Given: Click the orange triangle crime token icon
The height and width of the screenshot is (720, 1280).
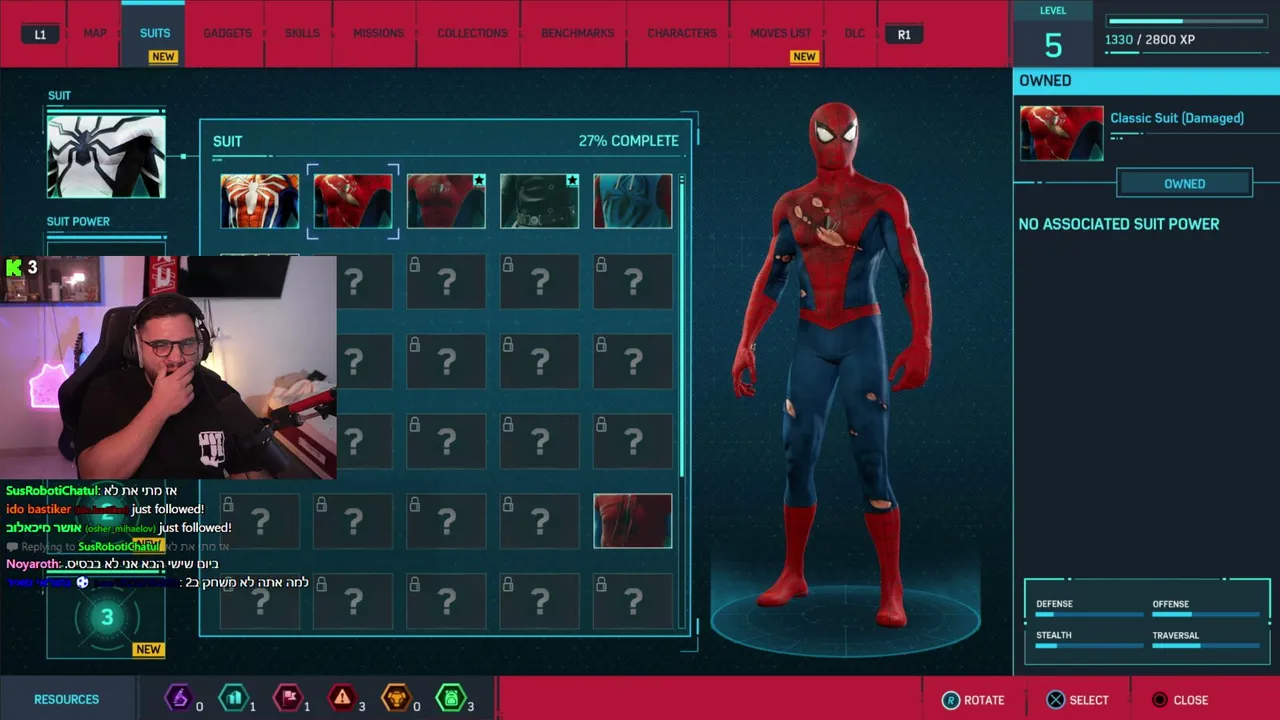Looking at the screenshot, I should [343, 697].
